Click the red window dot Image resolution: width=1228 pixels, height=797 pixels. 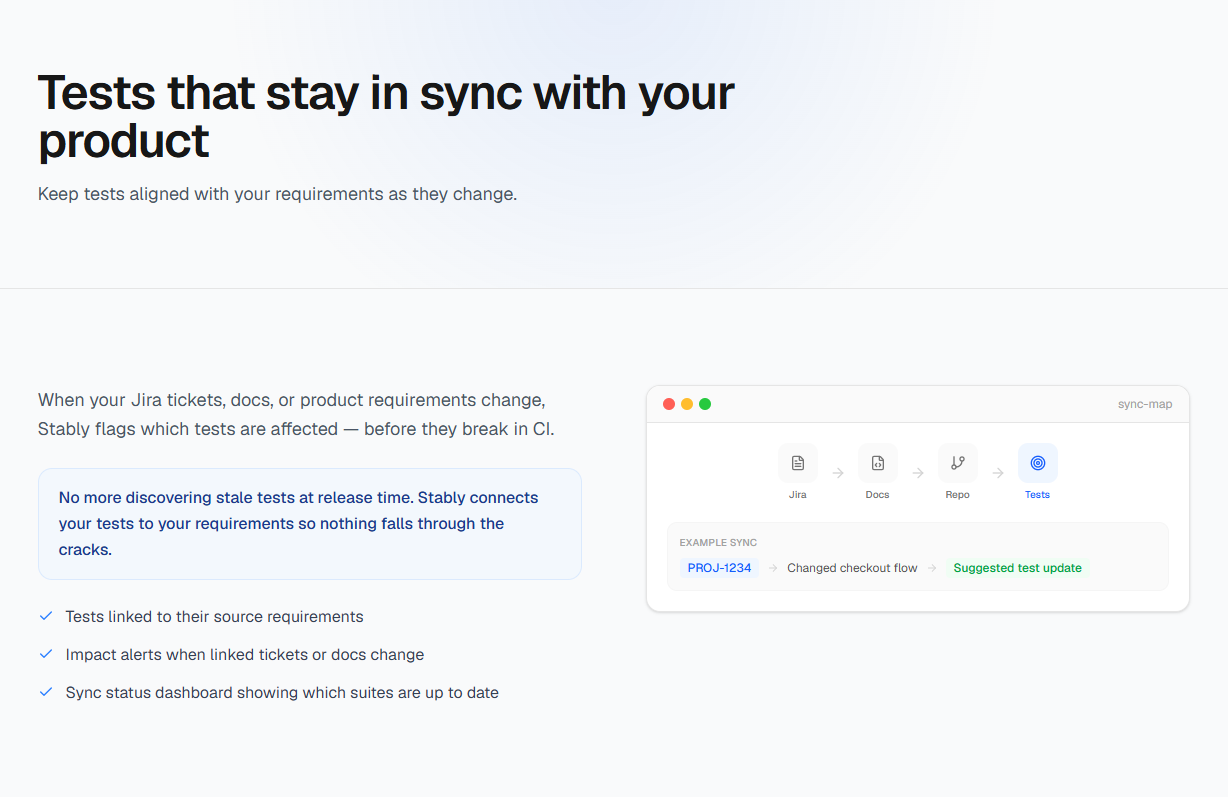(669, 404)
